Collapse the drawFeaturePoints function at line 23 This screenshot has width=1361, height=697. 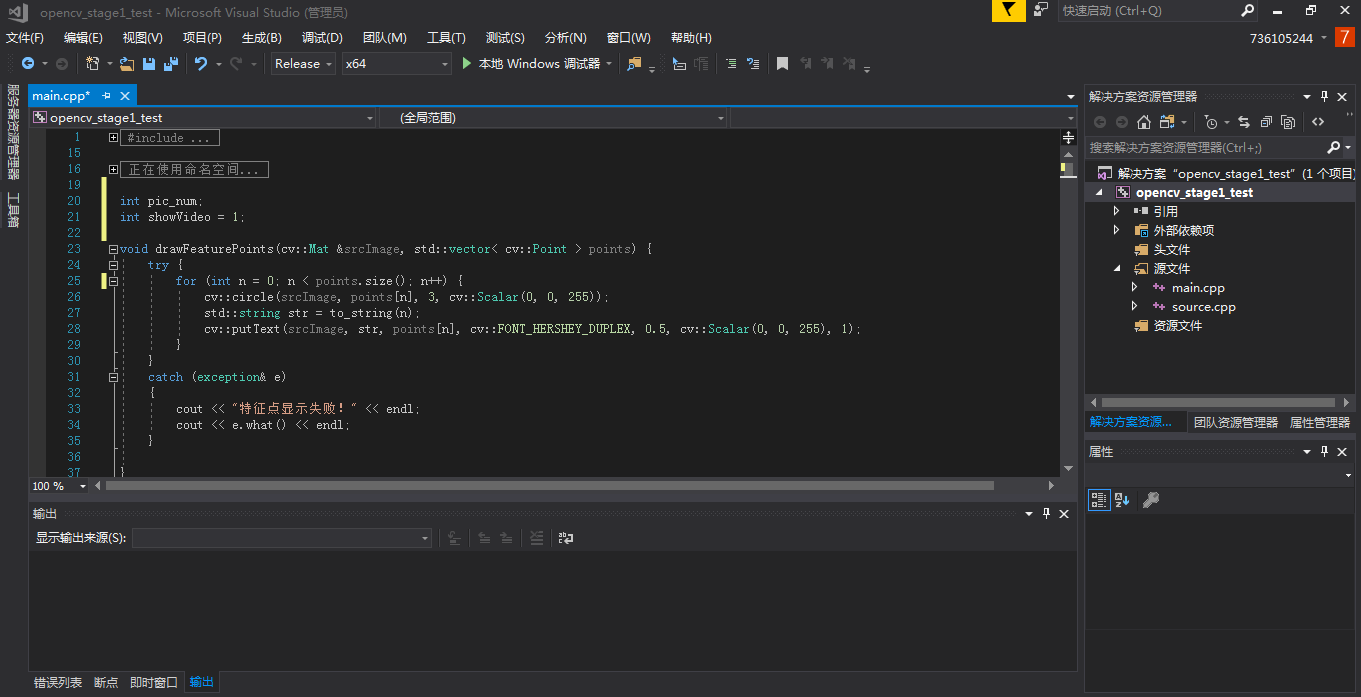pos(113,249)
